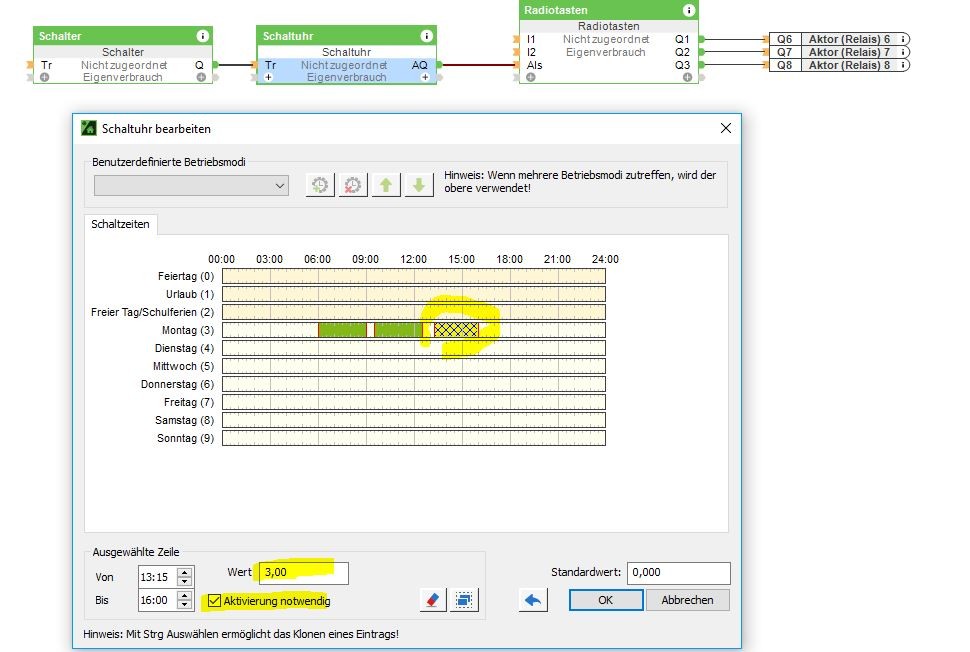This screenshot has height=652, width=970.
Task: Click the blue undo arrow button
Action: 533,600
